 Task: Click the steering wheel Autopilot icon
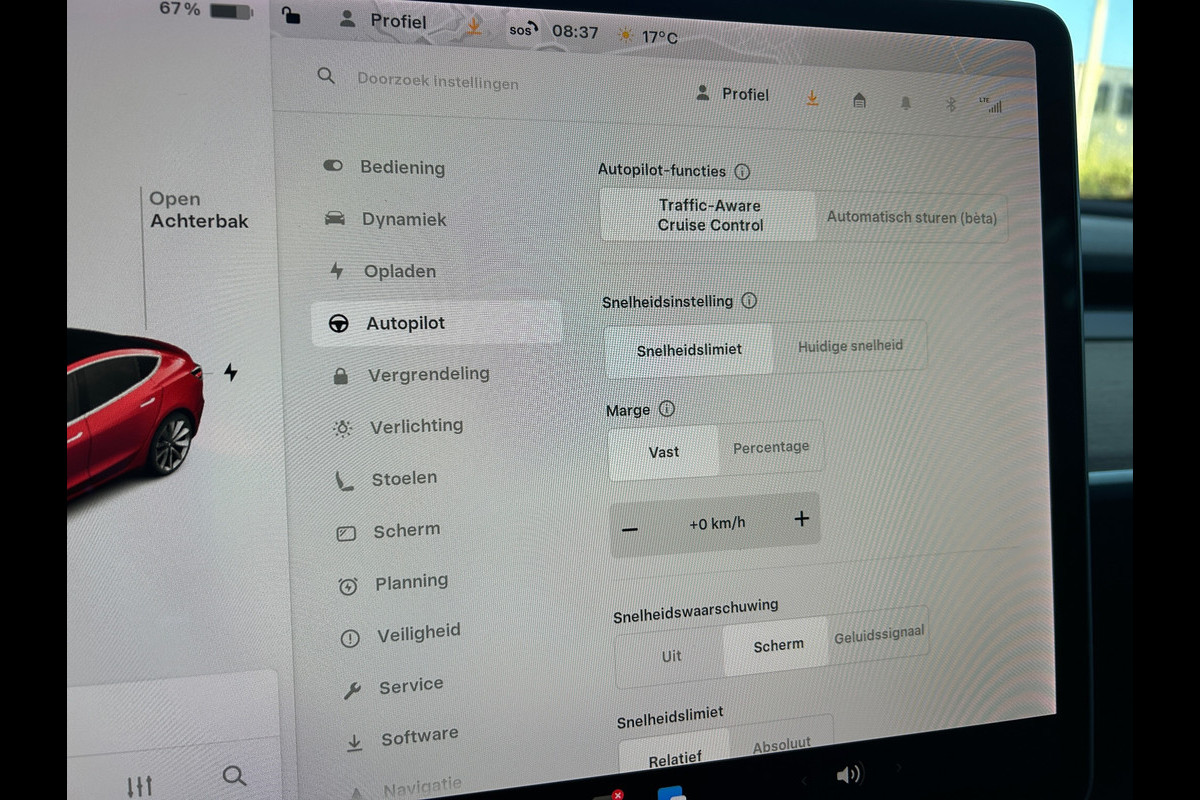[x=339, y=324]
